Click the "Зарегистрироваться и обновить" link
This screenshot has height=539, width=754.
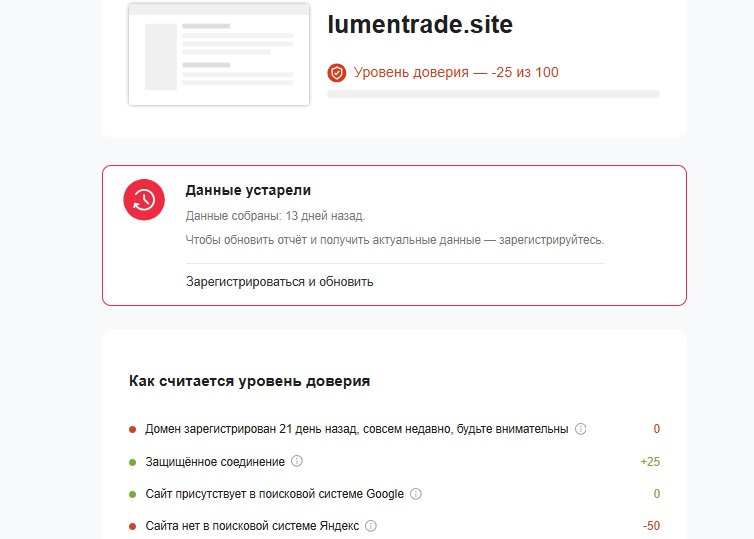pyautogui.click(x=279, y=282)
